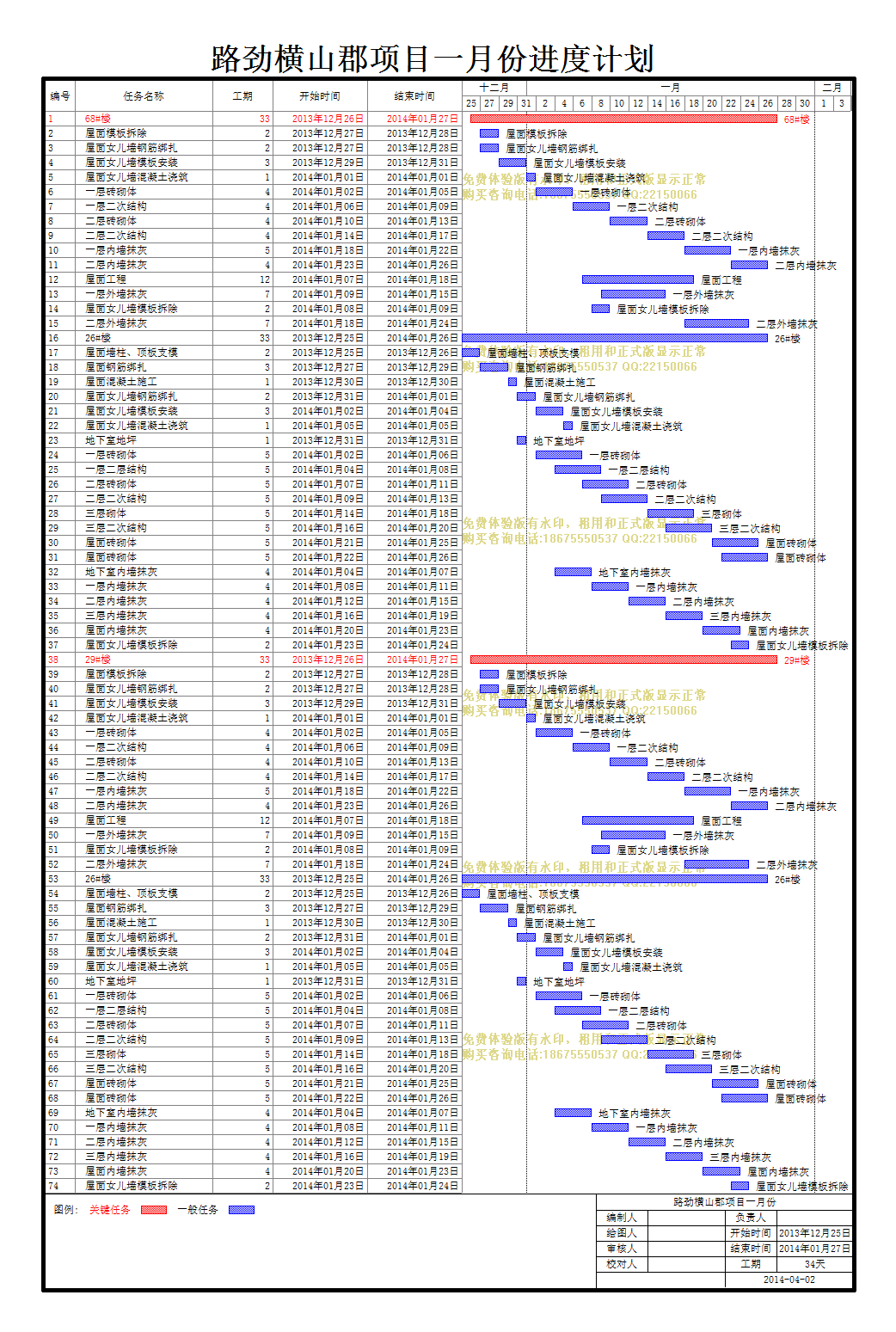896x1332 pixels.
Task: Select task name 29#楼 in table row 38
Action: coord(97,660)
